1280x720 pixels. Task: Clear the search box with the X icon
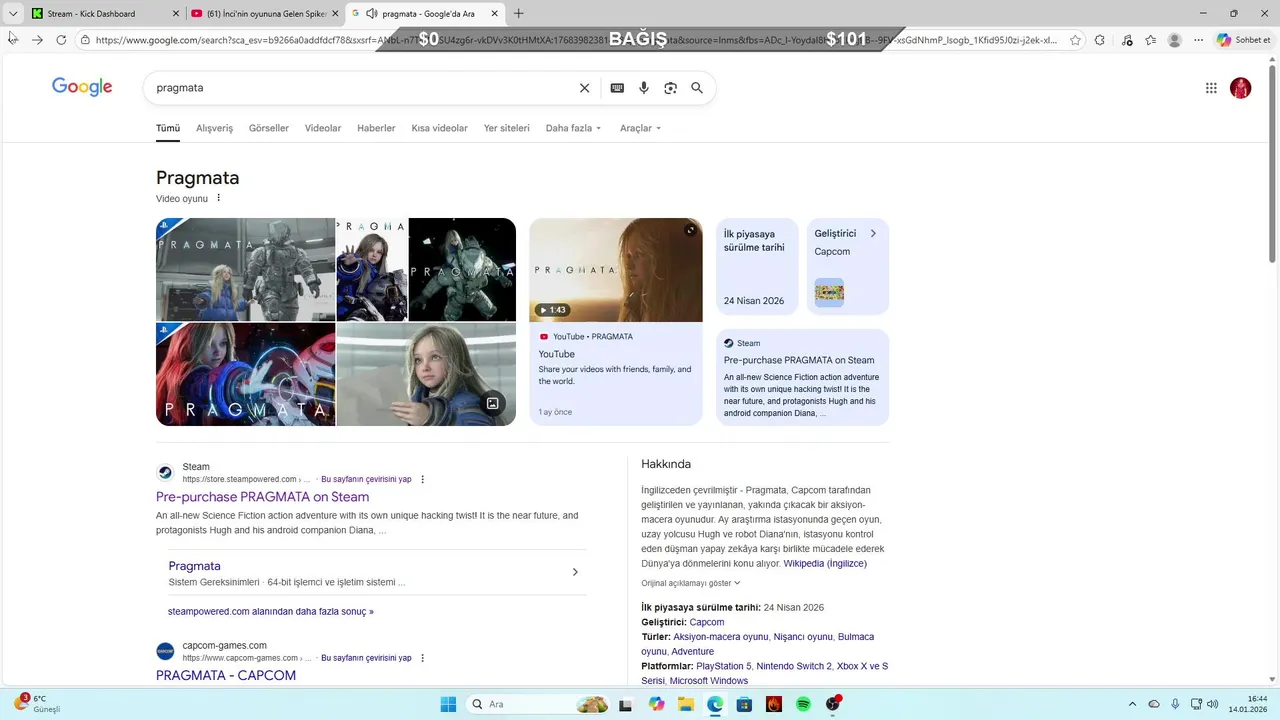pos(585,88)
